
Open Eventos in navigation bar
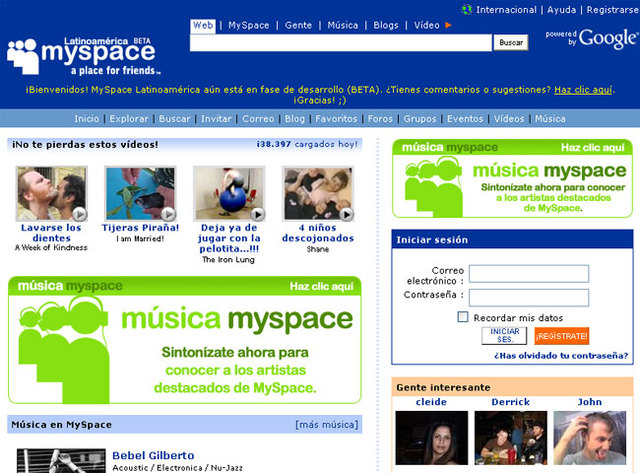coord(465,119)
